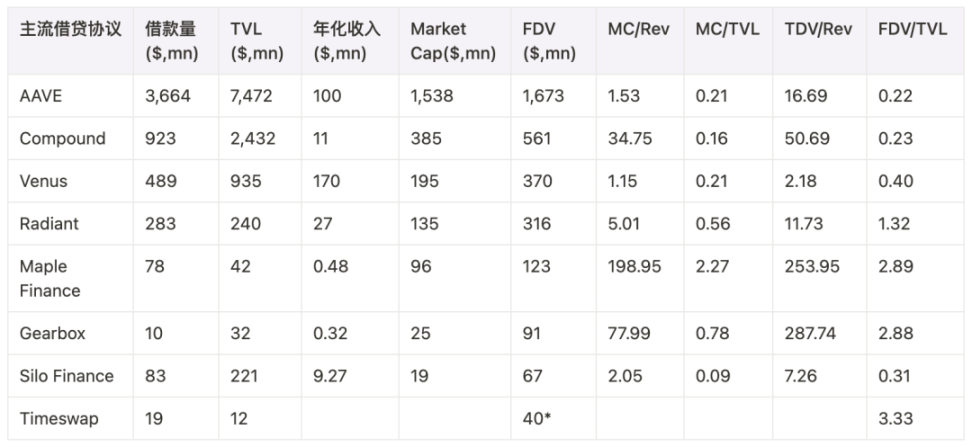972x447 pixels.
Task: Select the Radiant protocol cell
Action: coord(49,224)
